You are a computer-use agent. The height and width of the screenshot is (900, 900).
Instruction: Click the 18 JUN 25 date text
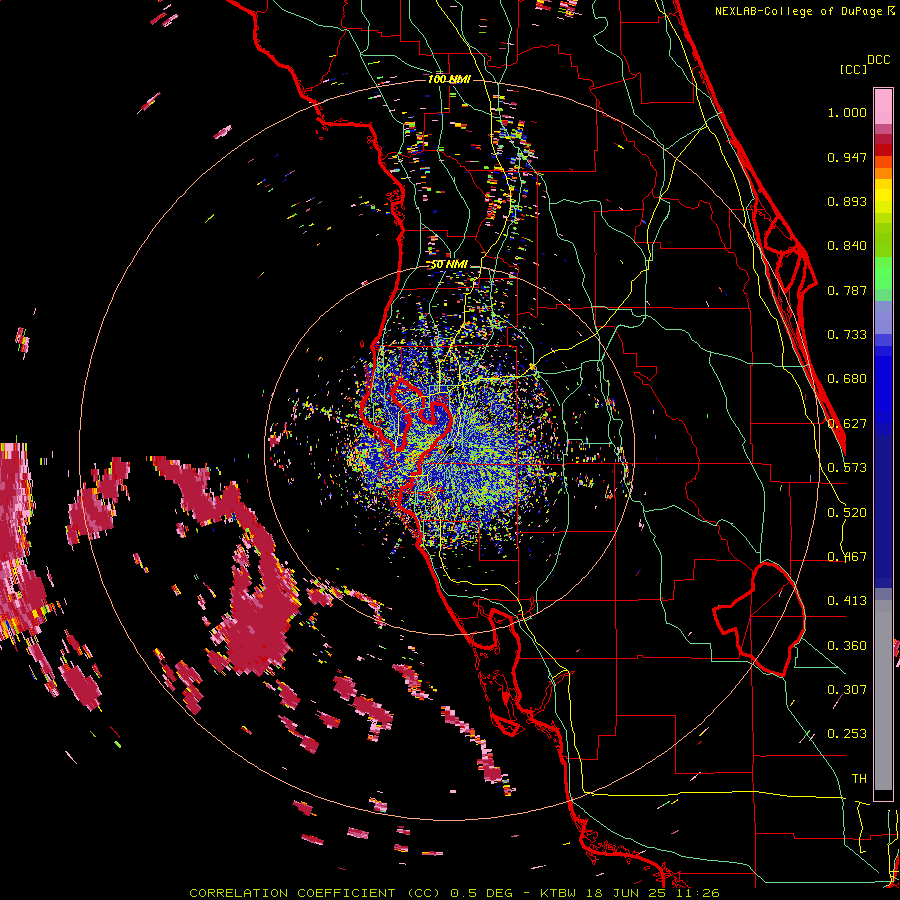pos(624,893)
